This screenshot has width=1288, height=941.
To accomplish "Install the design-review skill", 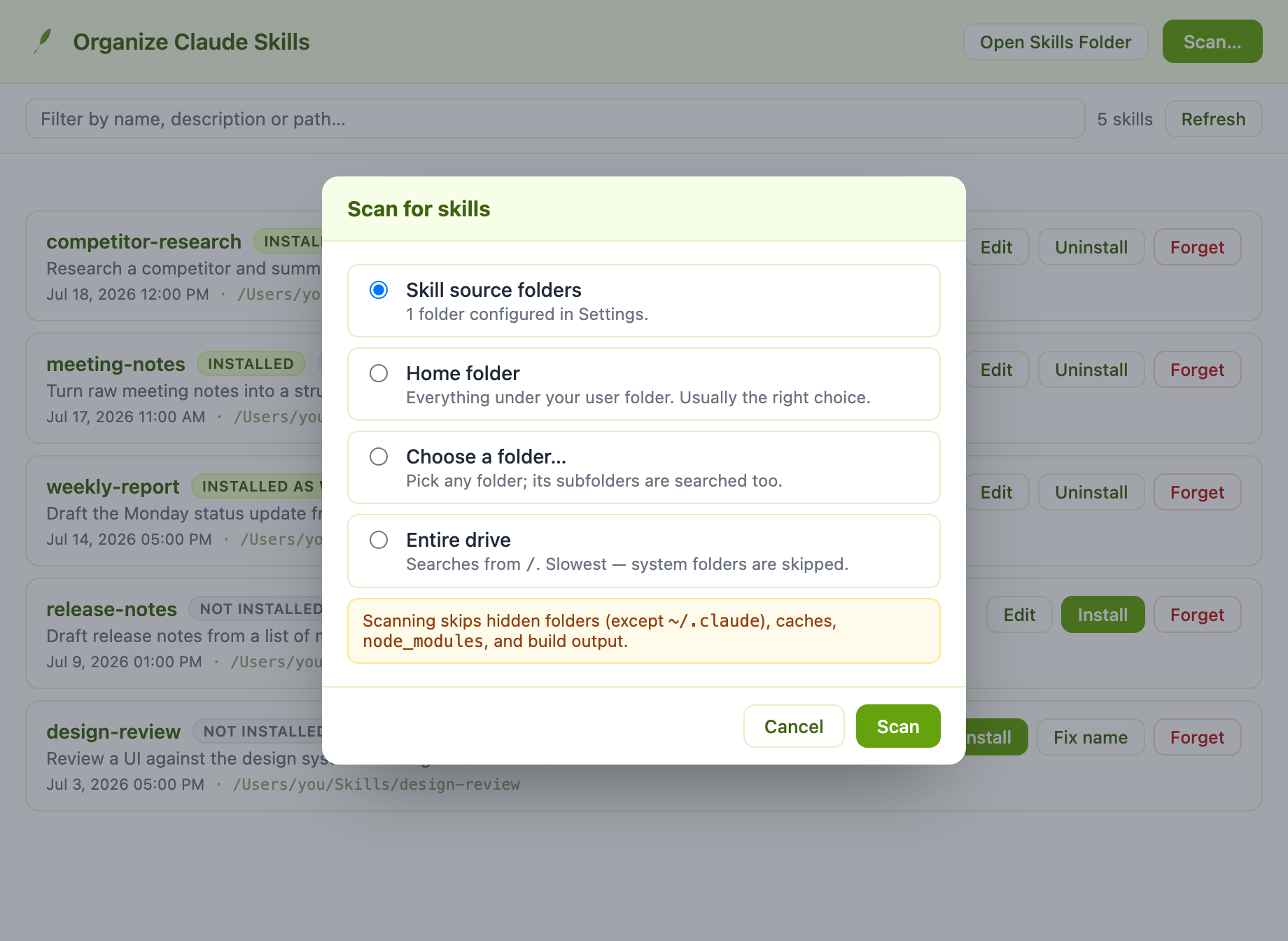I will click(996, 737).
